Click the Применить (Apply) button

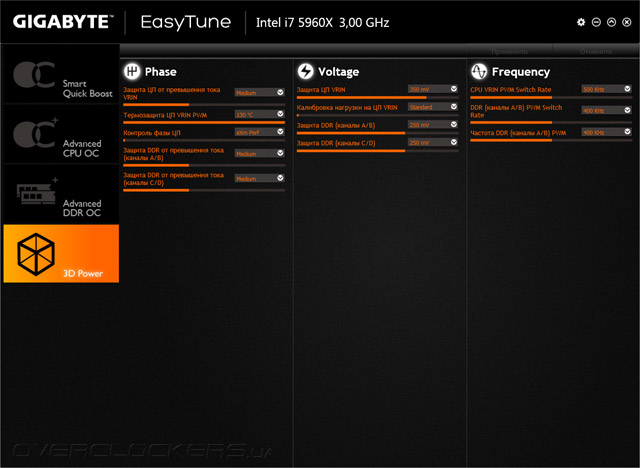point(509,51)
